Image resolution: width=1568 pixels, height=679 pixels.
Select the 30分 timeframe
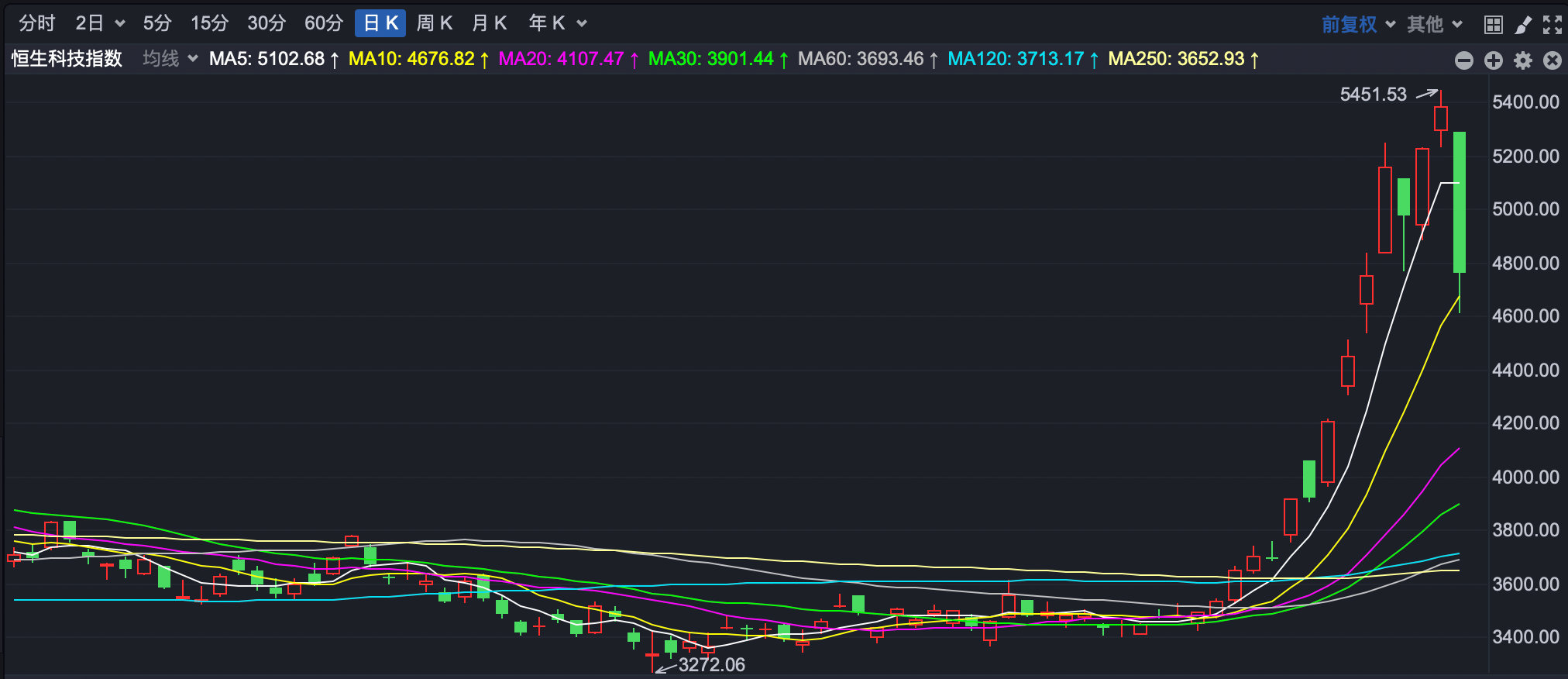266,23
